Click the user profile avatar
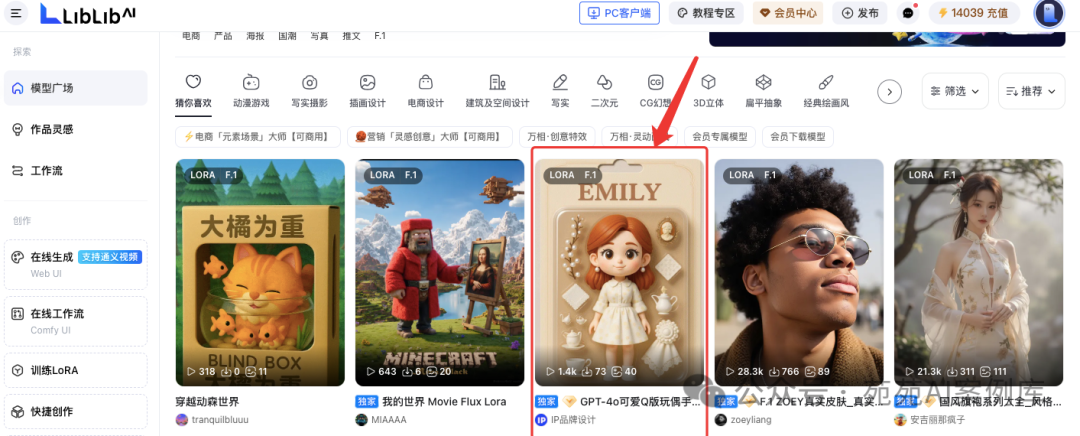The height and width of the screenshot is (436, 1080). coord(1048,13)
